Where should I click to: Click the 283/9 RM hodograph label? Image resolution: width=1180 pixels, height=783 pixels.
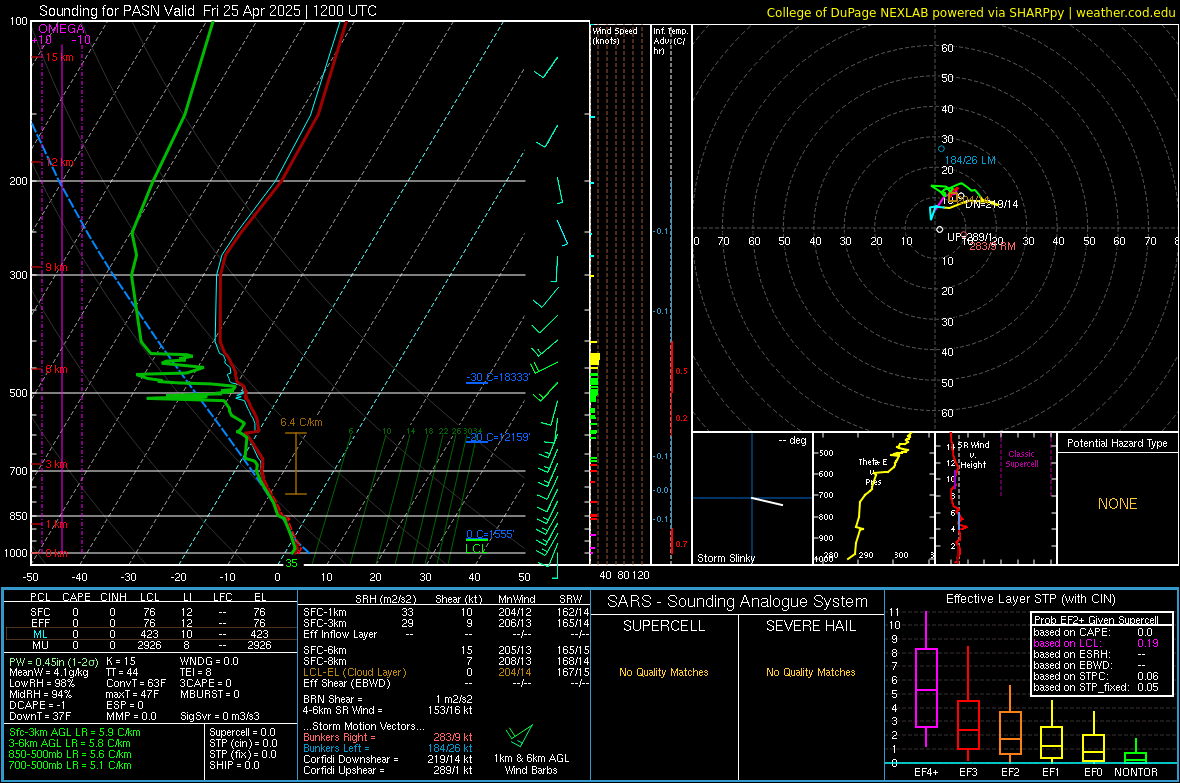(993, 246)
